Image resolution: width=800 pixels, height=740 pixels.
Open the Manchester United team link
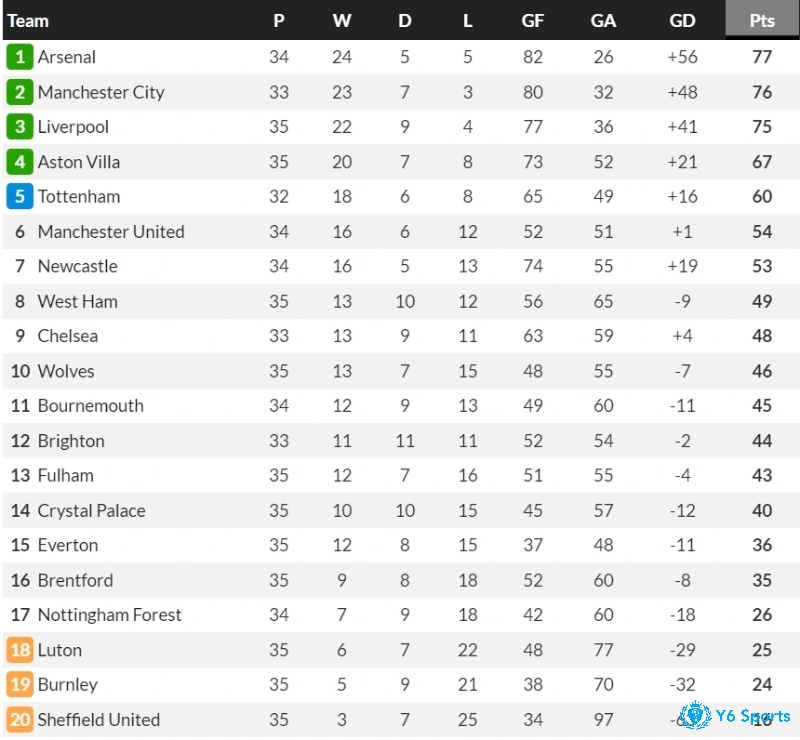111,232
